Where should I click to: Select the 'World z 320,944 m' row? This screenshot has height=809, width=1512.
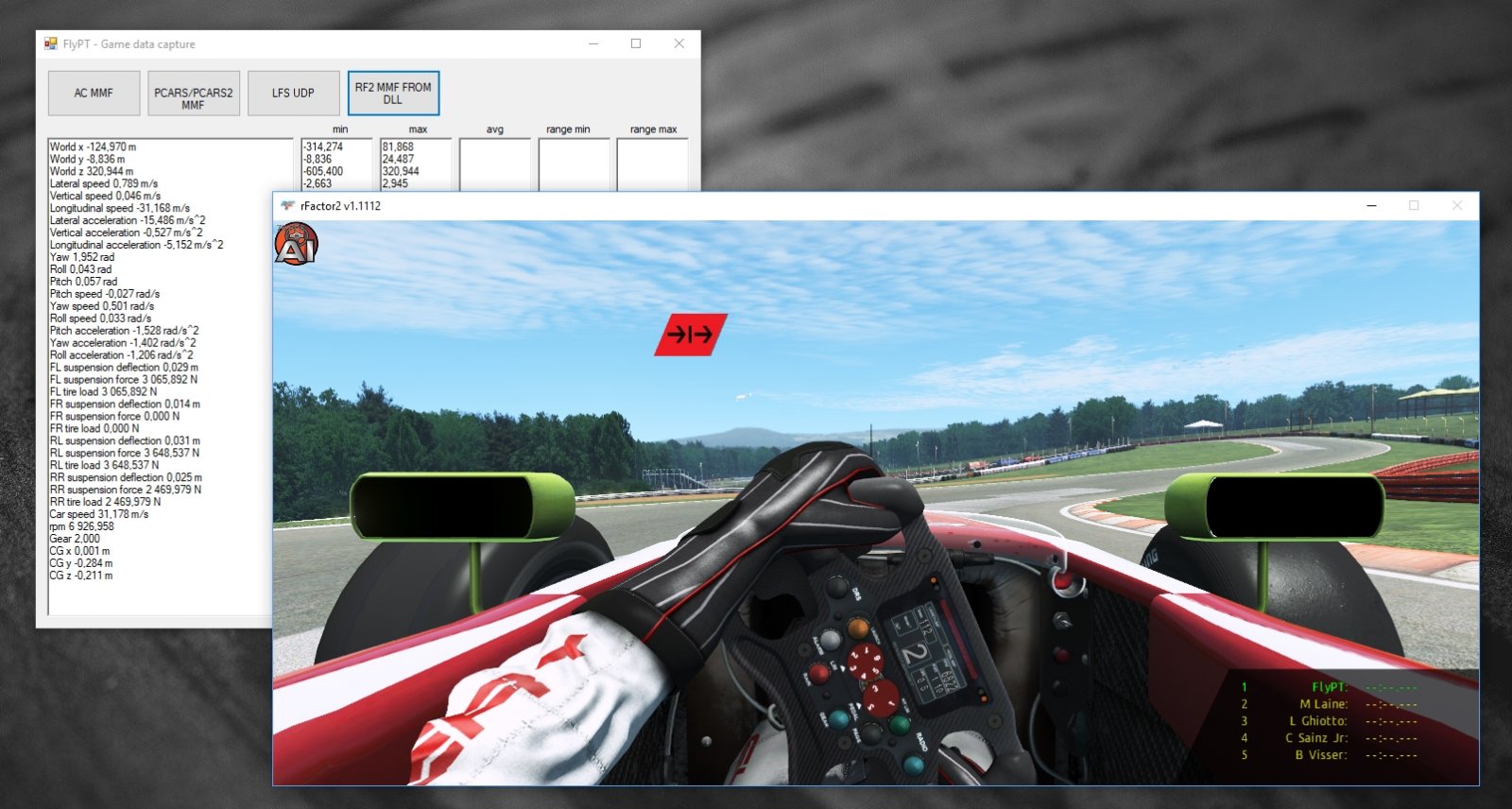coord(92,172)
